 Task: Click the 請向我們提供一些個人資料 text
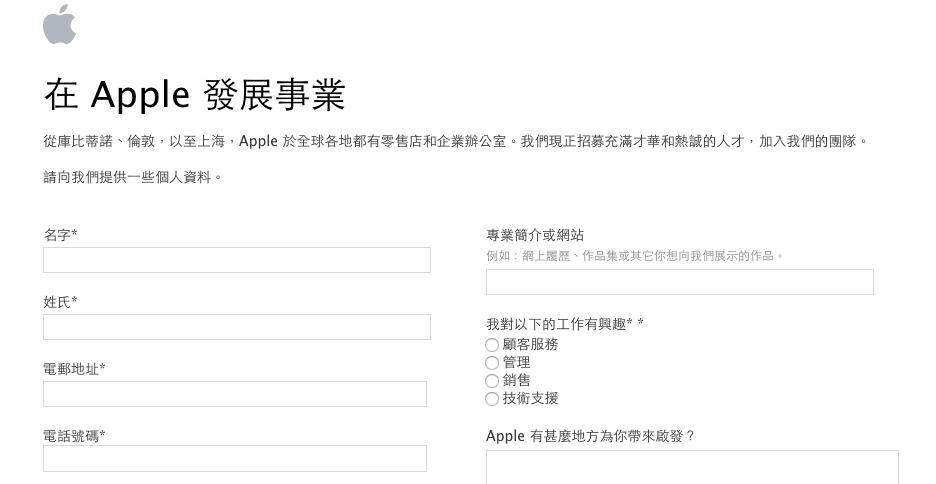click(x=132, y=177)
